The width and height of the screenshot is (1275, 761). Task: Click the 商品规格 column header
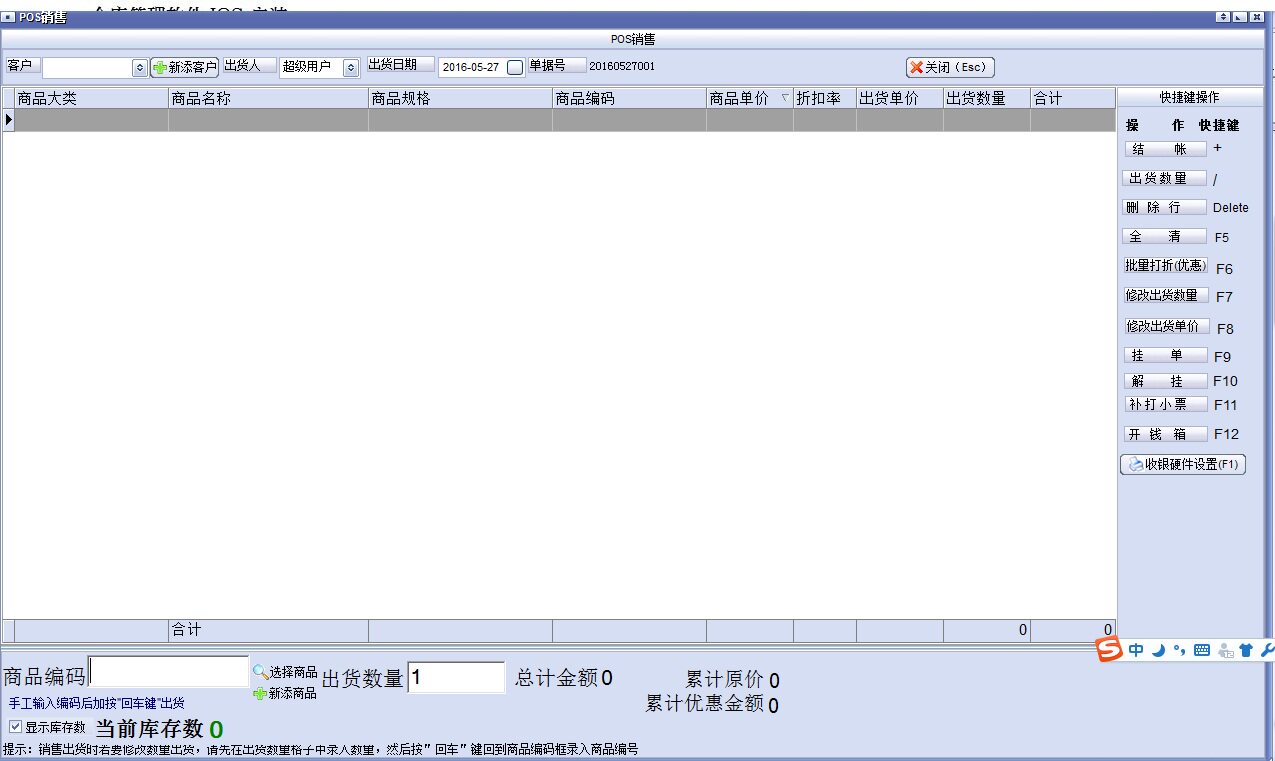[460, 98]
